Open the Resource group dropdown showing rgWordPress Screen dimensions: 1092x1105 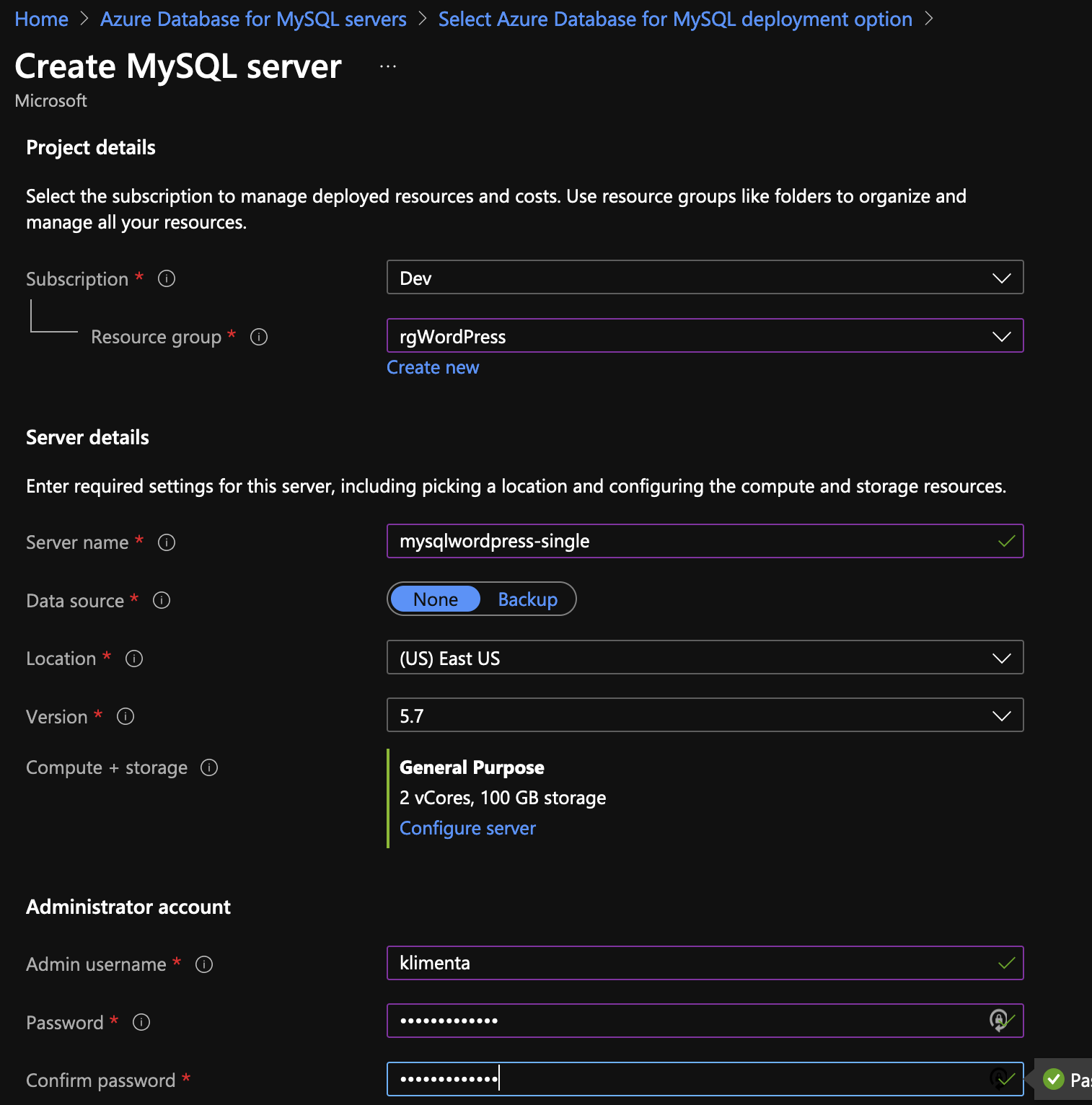pyautogui.click(x=705, y=336)
